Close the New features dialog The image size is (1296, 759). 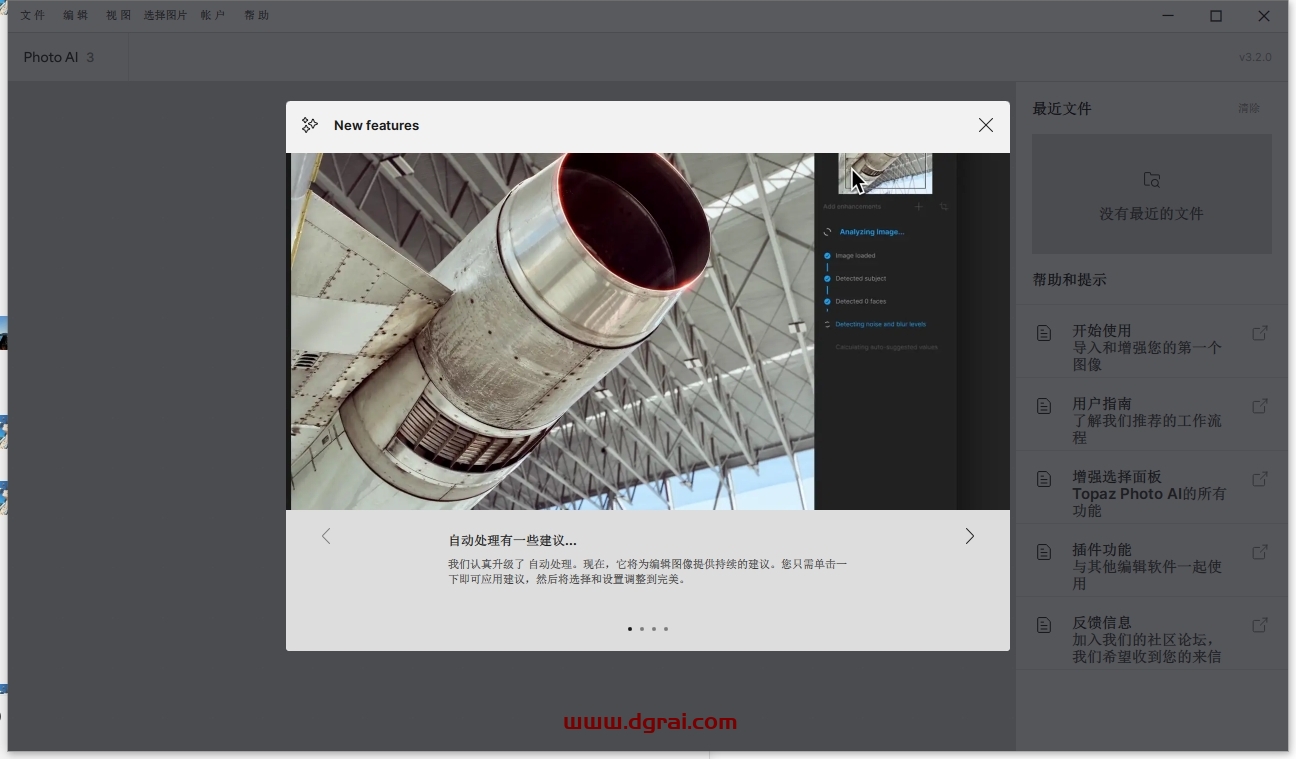pyautogui.click(x=985, y=125)
